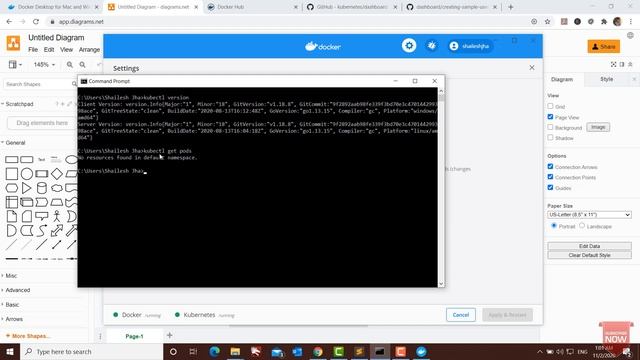
Task: Click zoom out magnifier in diagrams toolbar
Action: click(82, 64)
